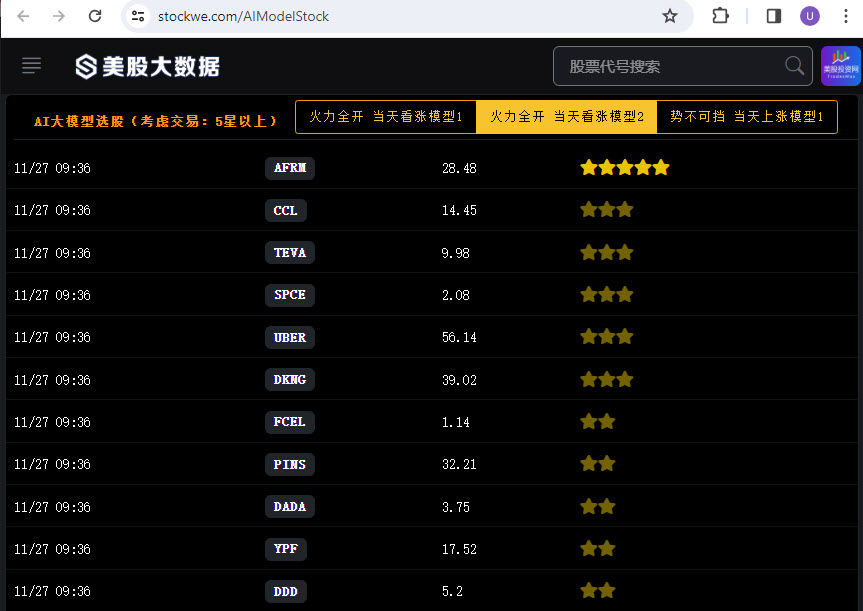The image size is (863, 611).
Task: Switch to 火力全开 当天看涨模型1 tab
Action: (386, 117)
